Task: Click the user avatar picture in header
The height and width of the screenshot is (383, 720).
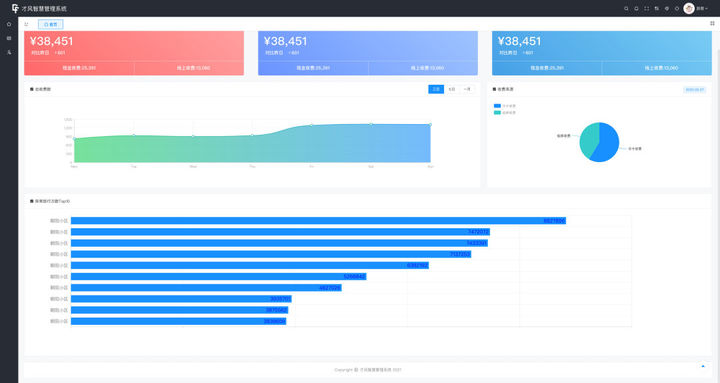Action: pos(689,8)
